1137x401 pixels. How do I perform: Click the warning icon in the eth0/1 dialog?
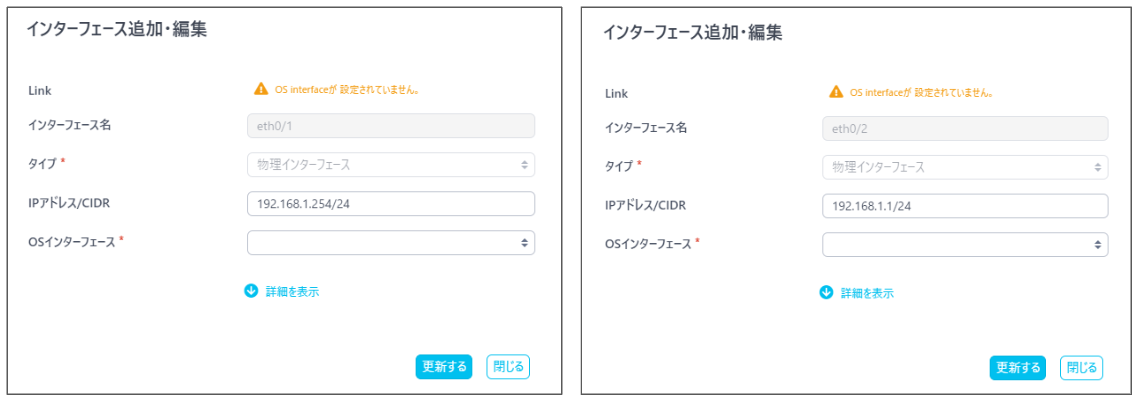pyautogui.click(x=261, y=89)
